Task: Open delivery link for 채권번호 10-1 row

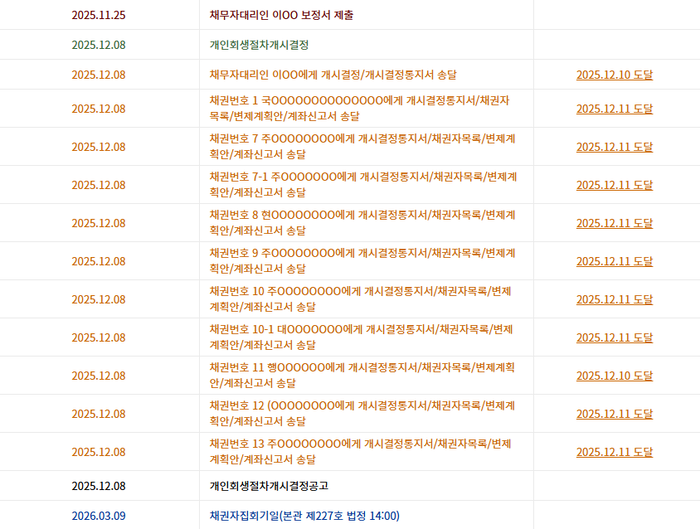Action: coord(614,337)
